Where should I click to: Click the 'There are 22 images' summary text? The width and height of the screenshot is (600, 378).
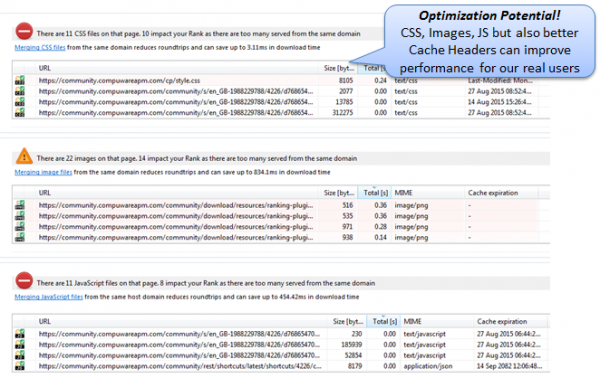point(197,158)
